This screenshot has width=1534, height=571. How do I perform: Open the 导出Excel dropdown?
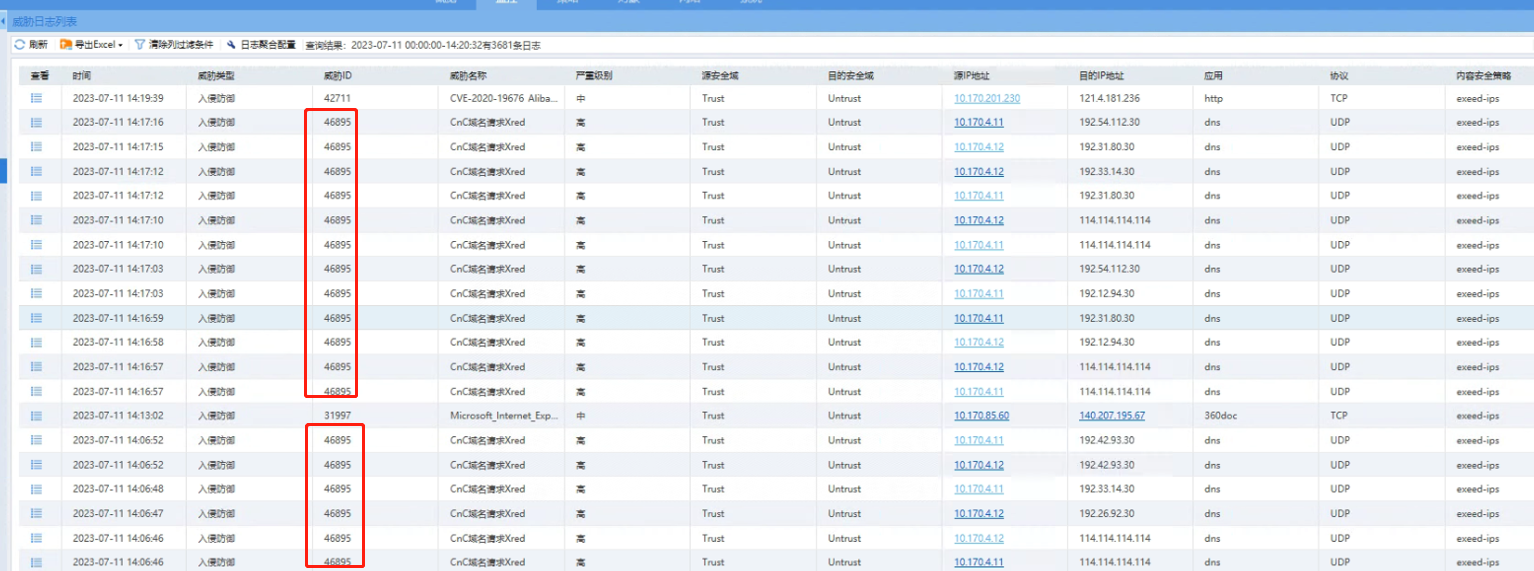click(91, 45)
